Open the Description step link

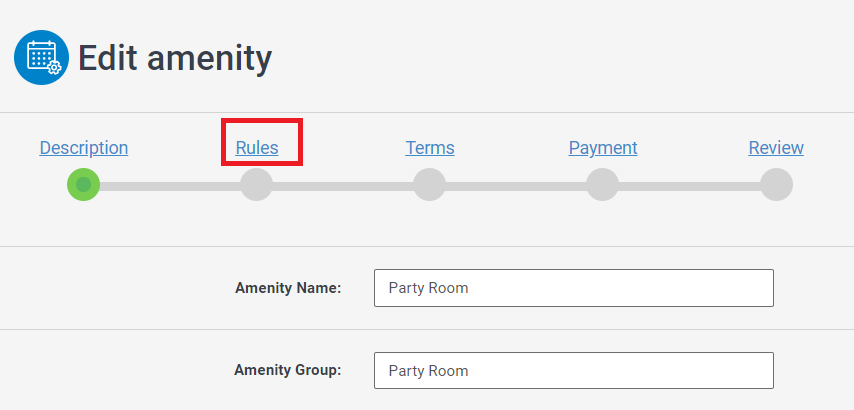[84, 148]
